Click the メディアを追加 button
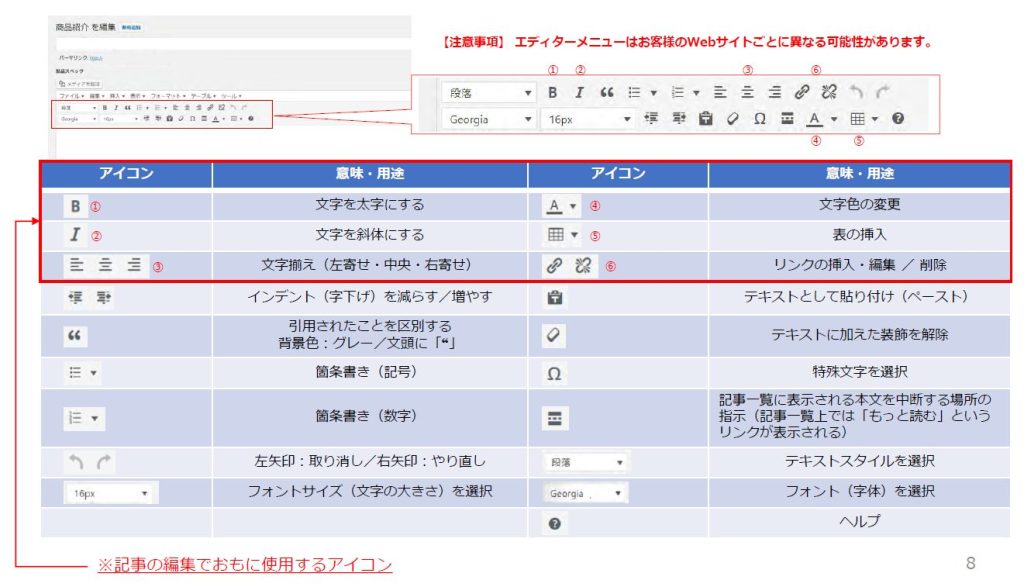 click(78, 83)
